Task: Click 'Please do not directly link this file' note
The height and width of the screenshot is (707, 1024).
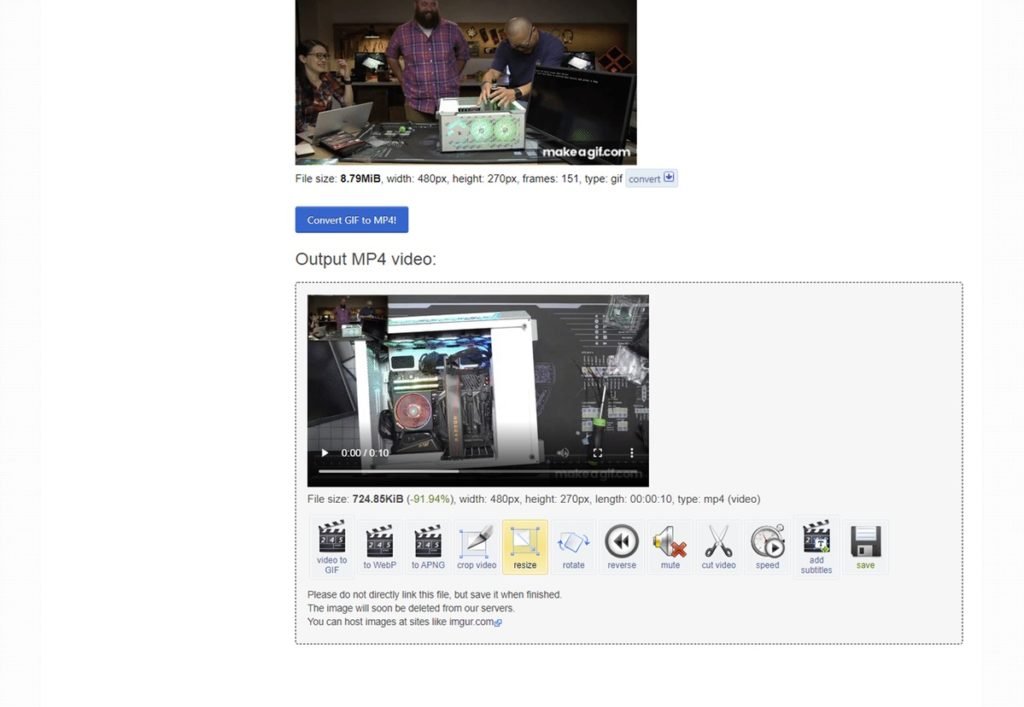Action: click(x=434, y=595)
